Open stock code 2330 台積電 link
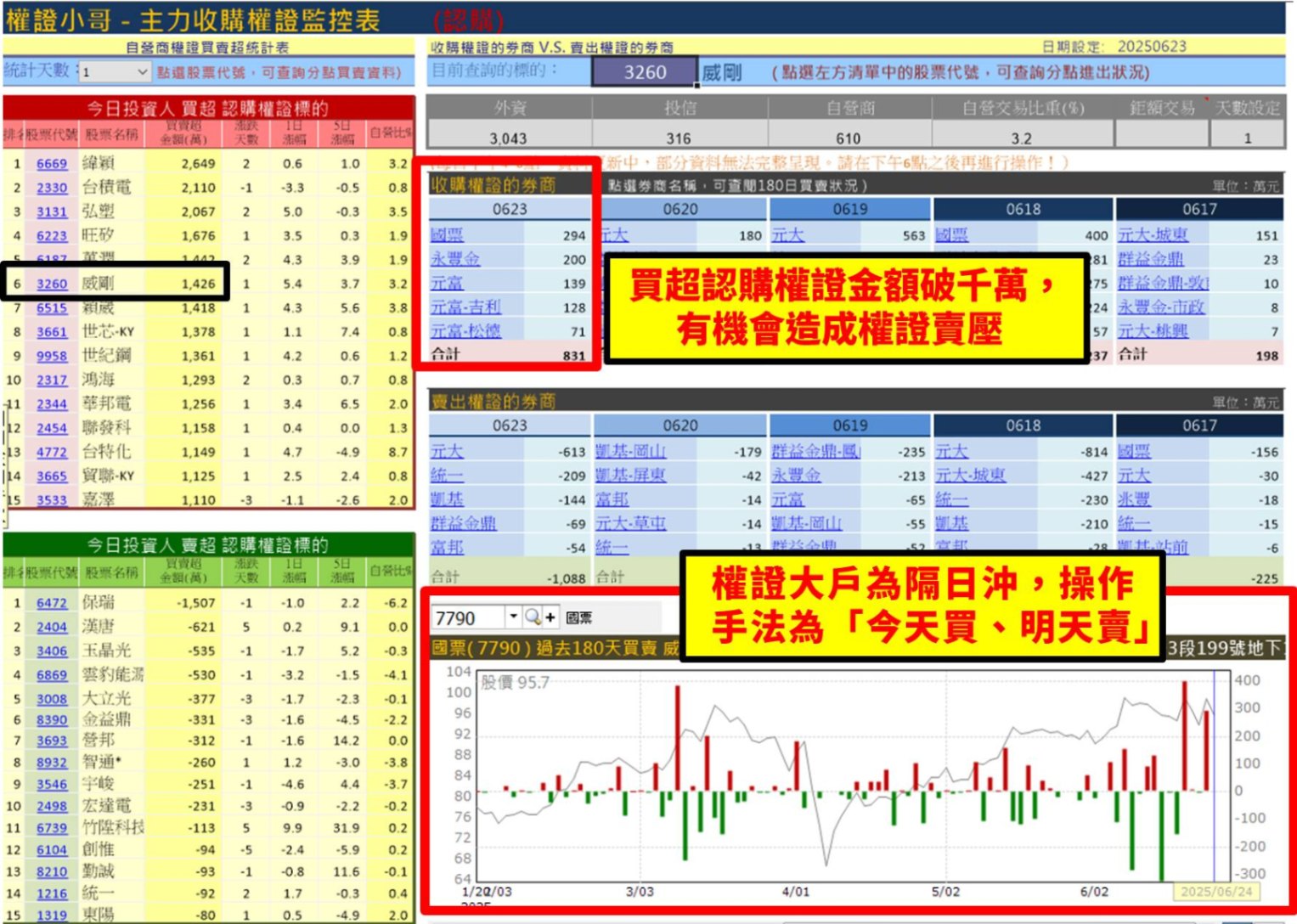This screenshot has height=924, width=1297. point(52,188)
